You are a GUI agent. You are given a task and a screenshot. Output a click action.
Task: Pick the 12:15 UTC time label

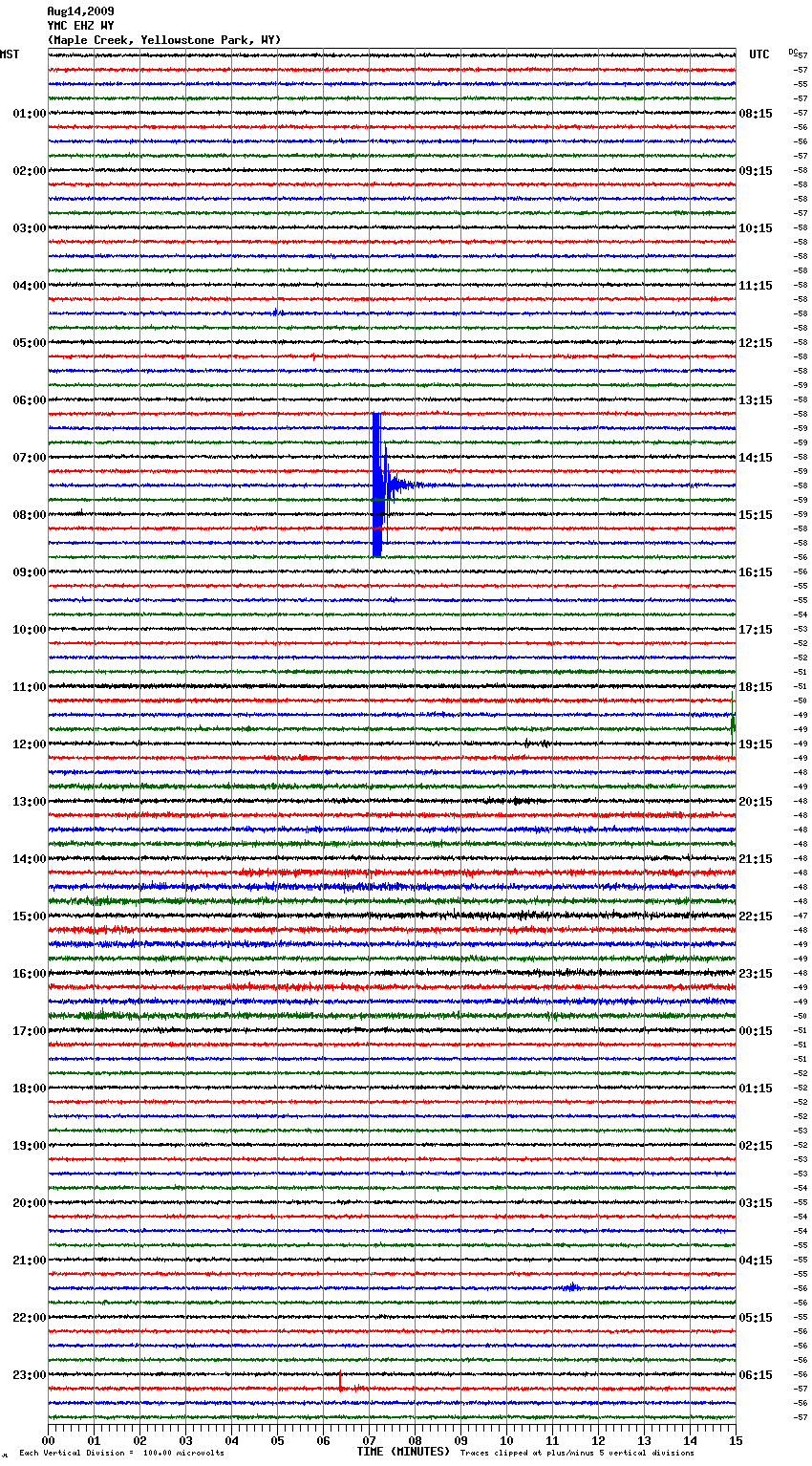pos(756,343)
